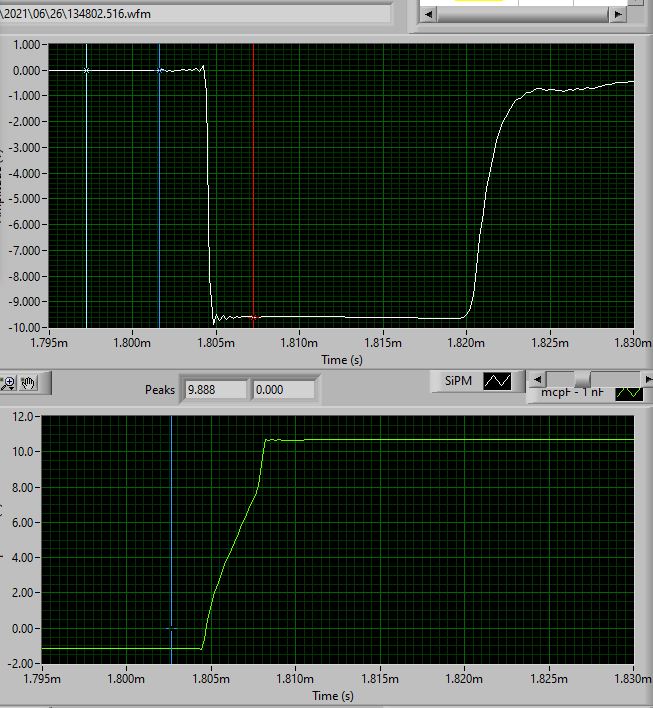Click the lower graph 10.0 axis label
The height and width of the screenshot is (708, 653).
click(23, 452)
